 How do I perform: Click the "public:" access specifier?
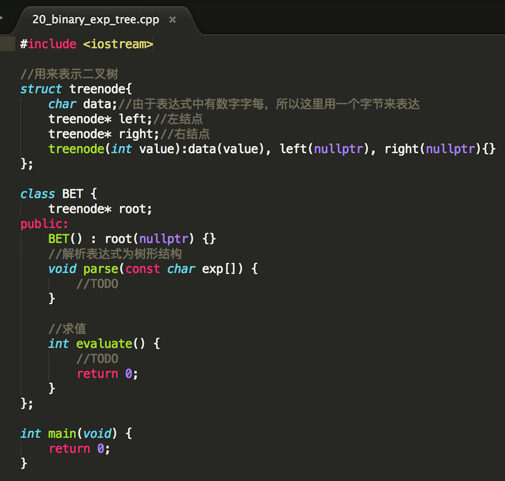44,224
